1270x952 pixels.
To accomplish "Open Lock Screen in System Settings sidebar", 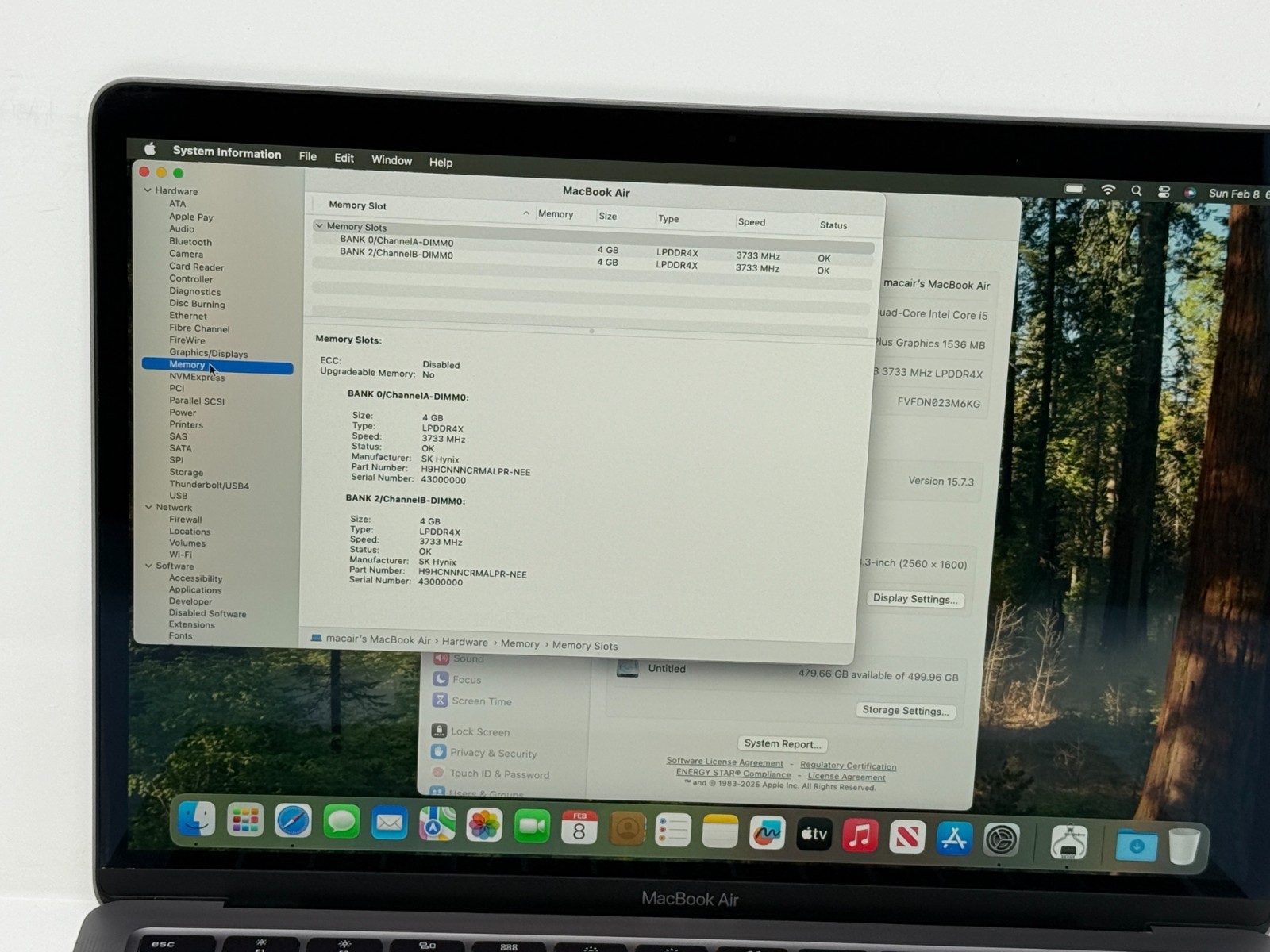I will click(480, 731).
